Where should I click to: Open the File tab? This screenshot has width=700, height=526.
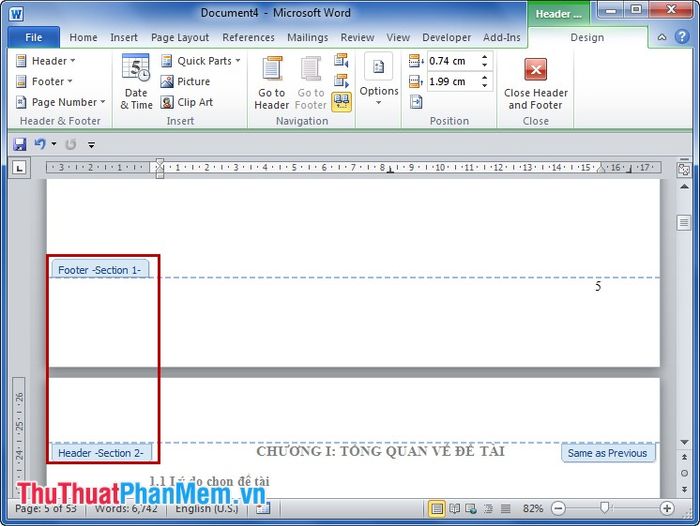point(33,38)
